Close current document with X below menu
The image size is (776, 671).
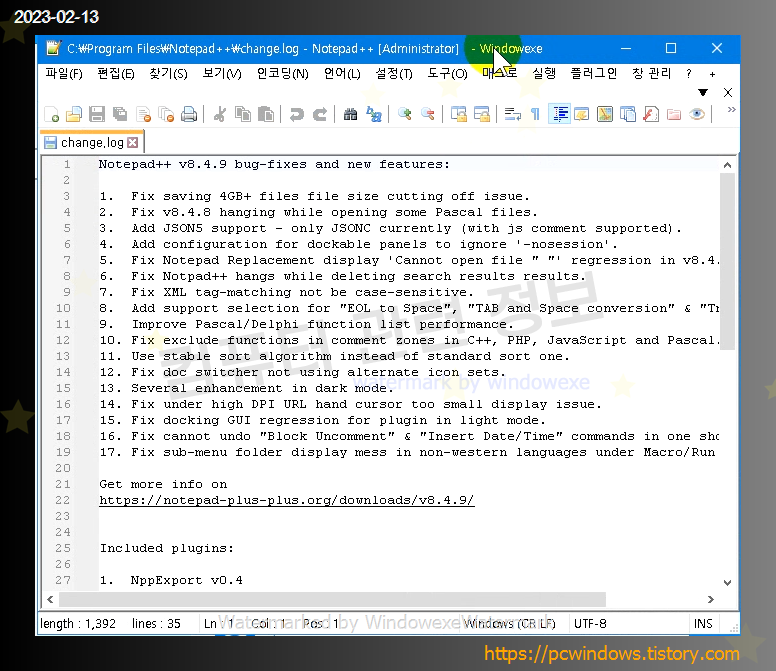coord(728,93)
